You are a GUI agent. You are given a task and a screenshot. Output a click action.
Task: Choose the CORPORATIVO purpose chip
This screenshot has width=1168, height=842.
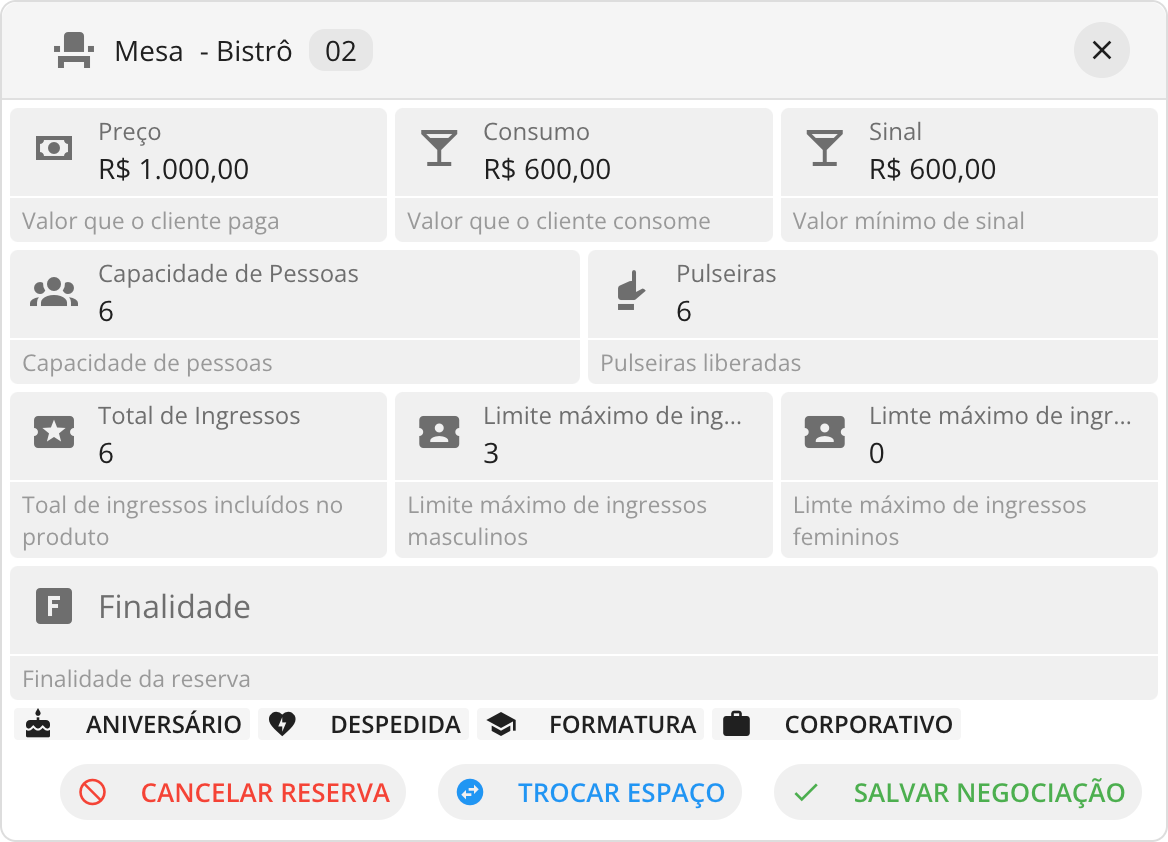837,724
